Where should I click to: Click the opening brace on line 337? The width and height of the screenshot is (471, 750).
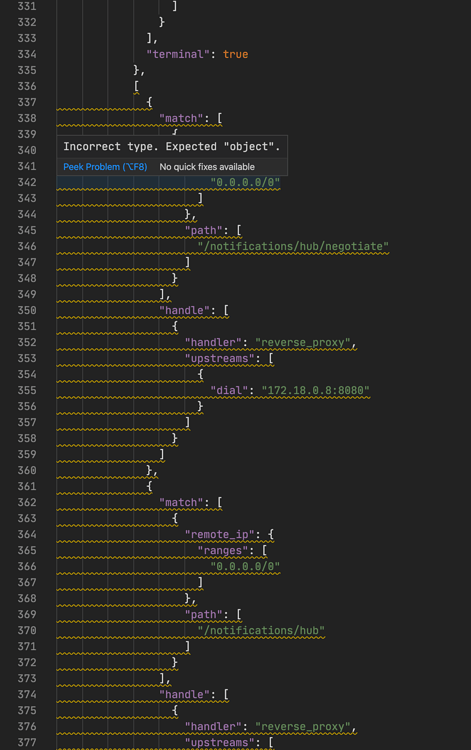coord(149,102)
